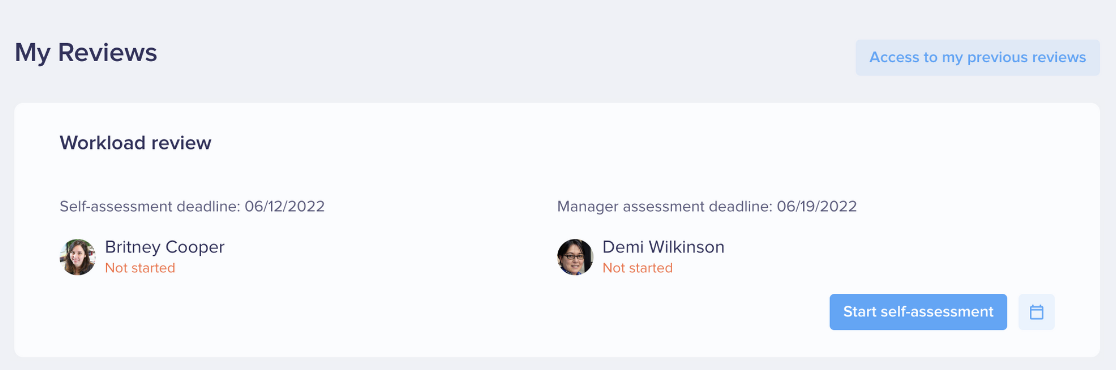Click gray page background beside My Reviews heading
Screen dimensions: 1116x370
coord(498,53)
